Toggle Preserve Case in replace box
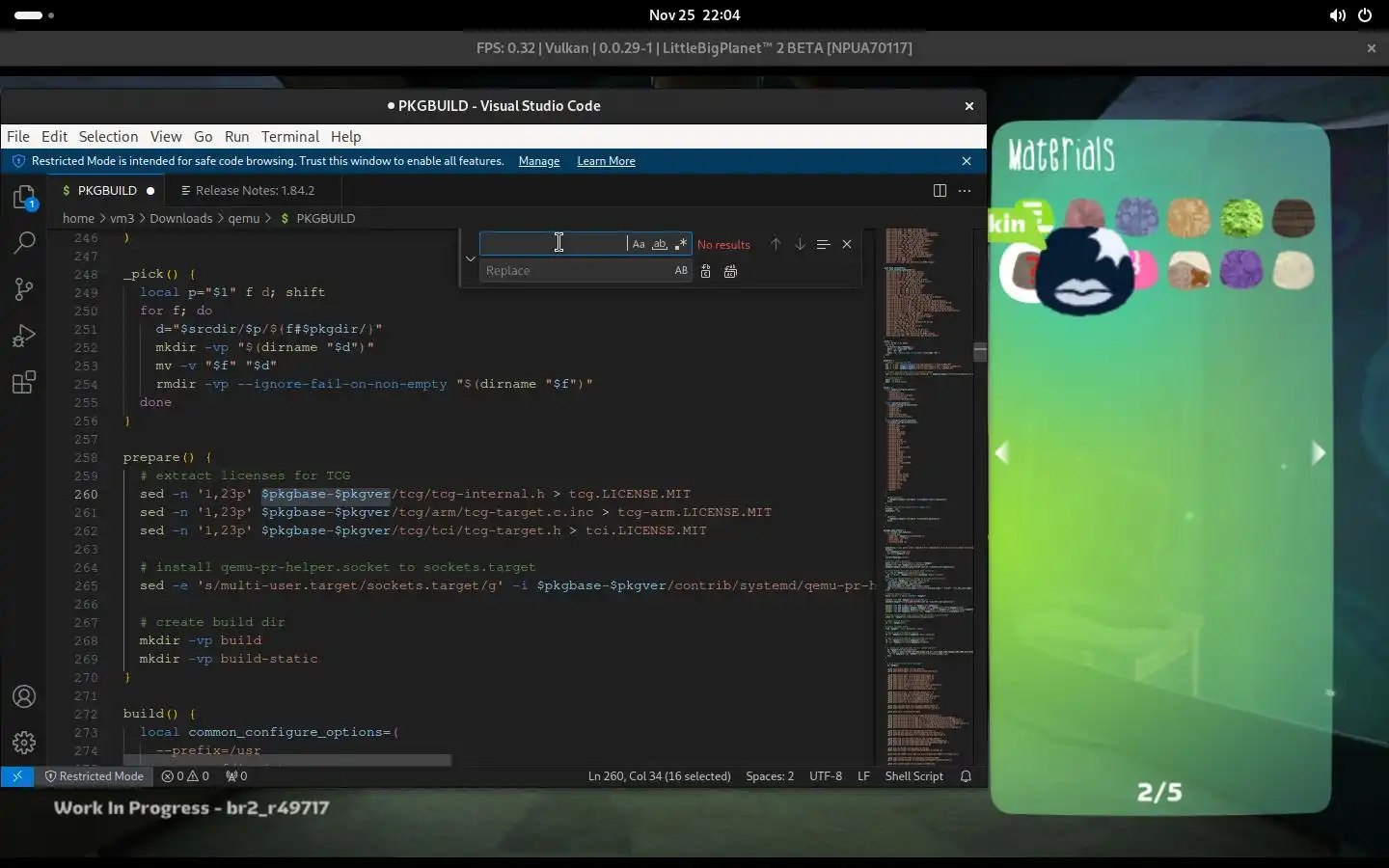 [681, 271]
